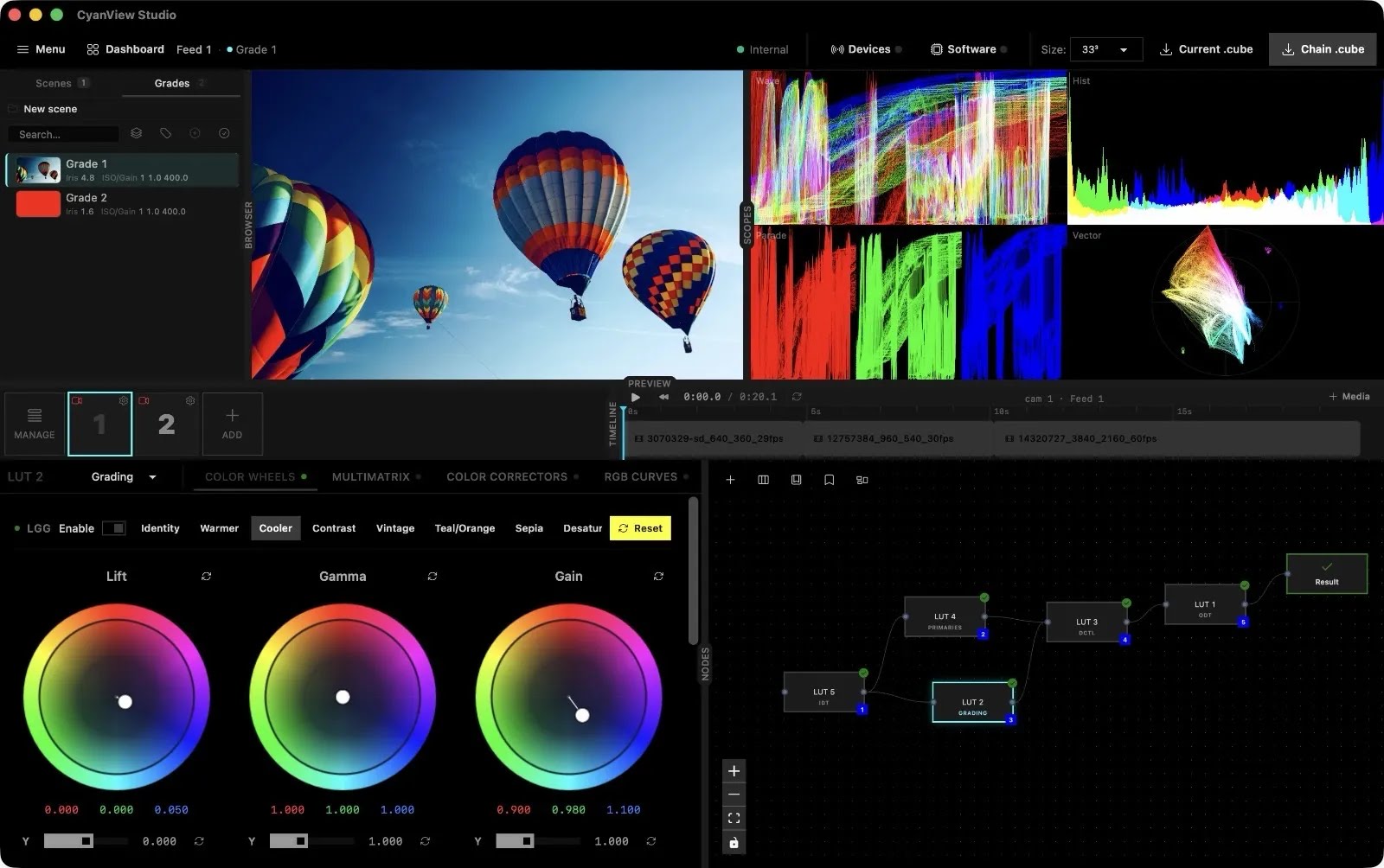Apply the Warmer preset
Screen dimensions: 1384x868
point(219,528)
